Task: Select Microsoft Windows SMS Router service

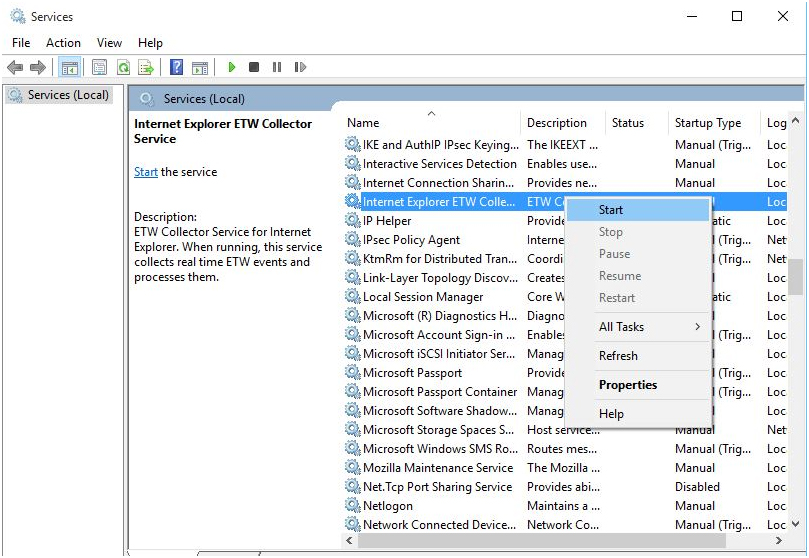Action: 565,449
